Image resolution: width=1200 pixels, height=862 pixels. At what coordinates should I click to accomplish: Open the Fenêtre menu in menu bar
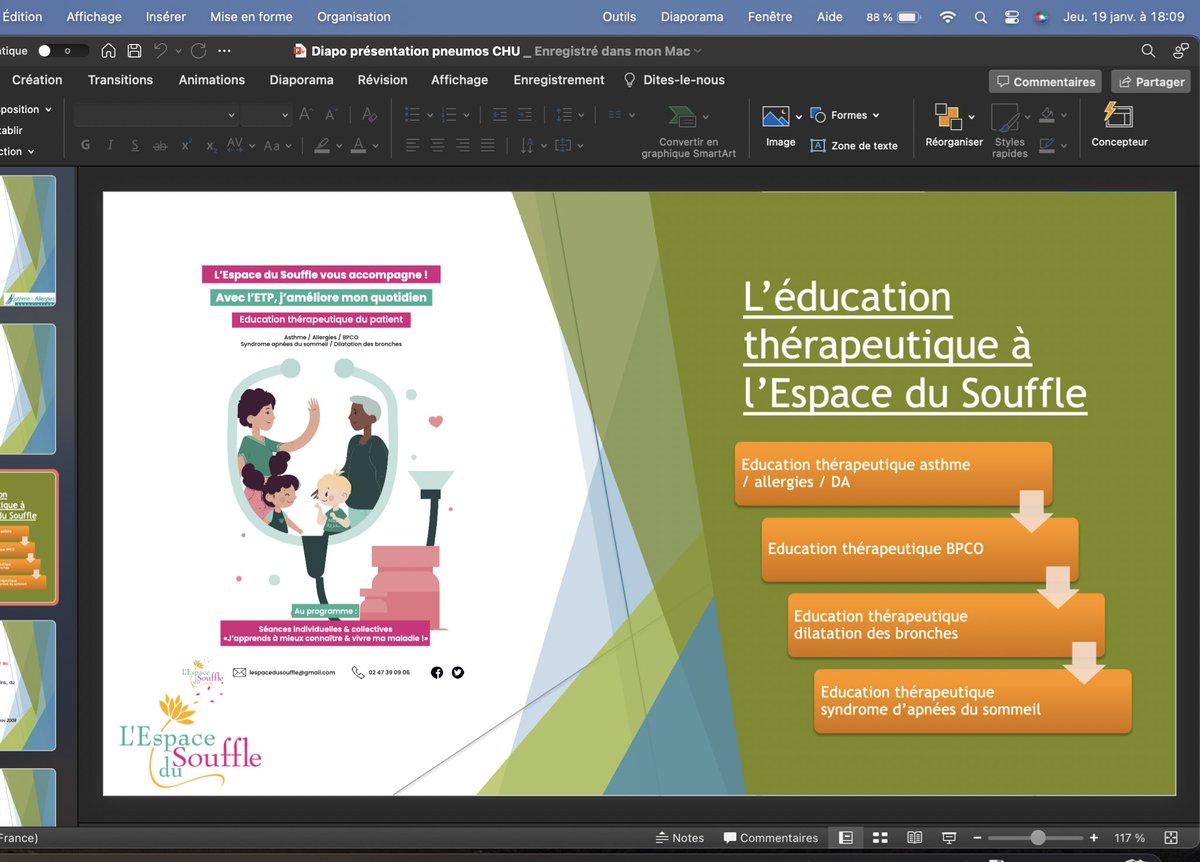(x=770, y=17)
